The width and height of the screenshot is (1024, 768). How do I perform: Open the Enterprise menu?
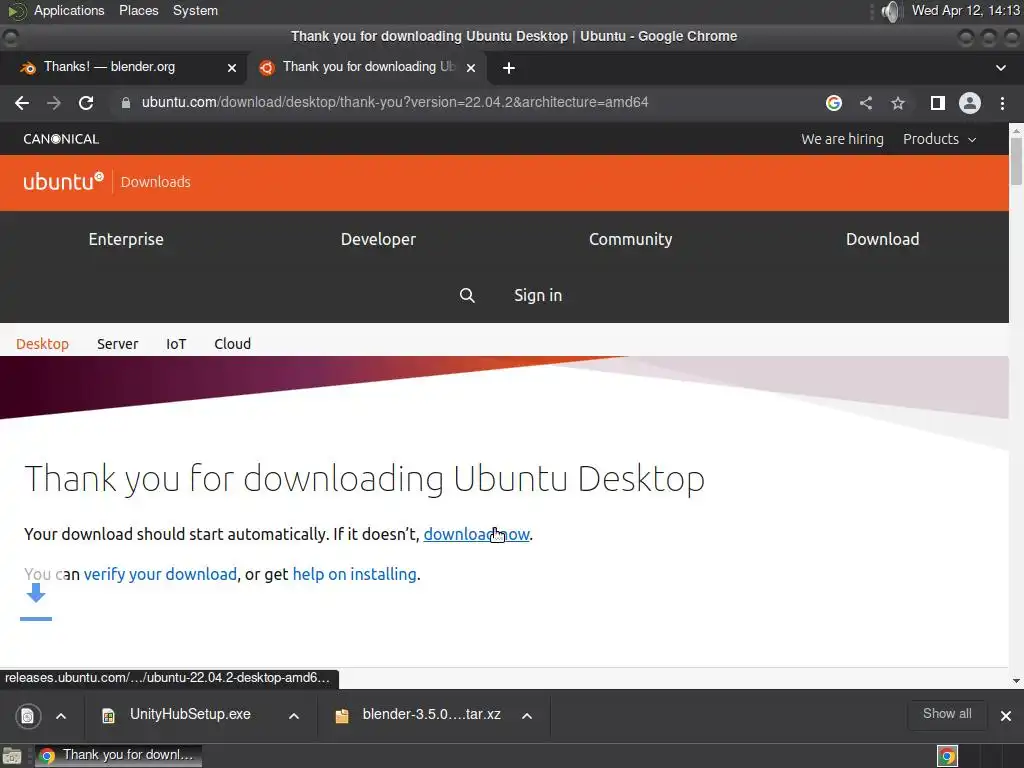click(x=126, y=240)
